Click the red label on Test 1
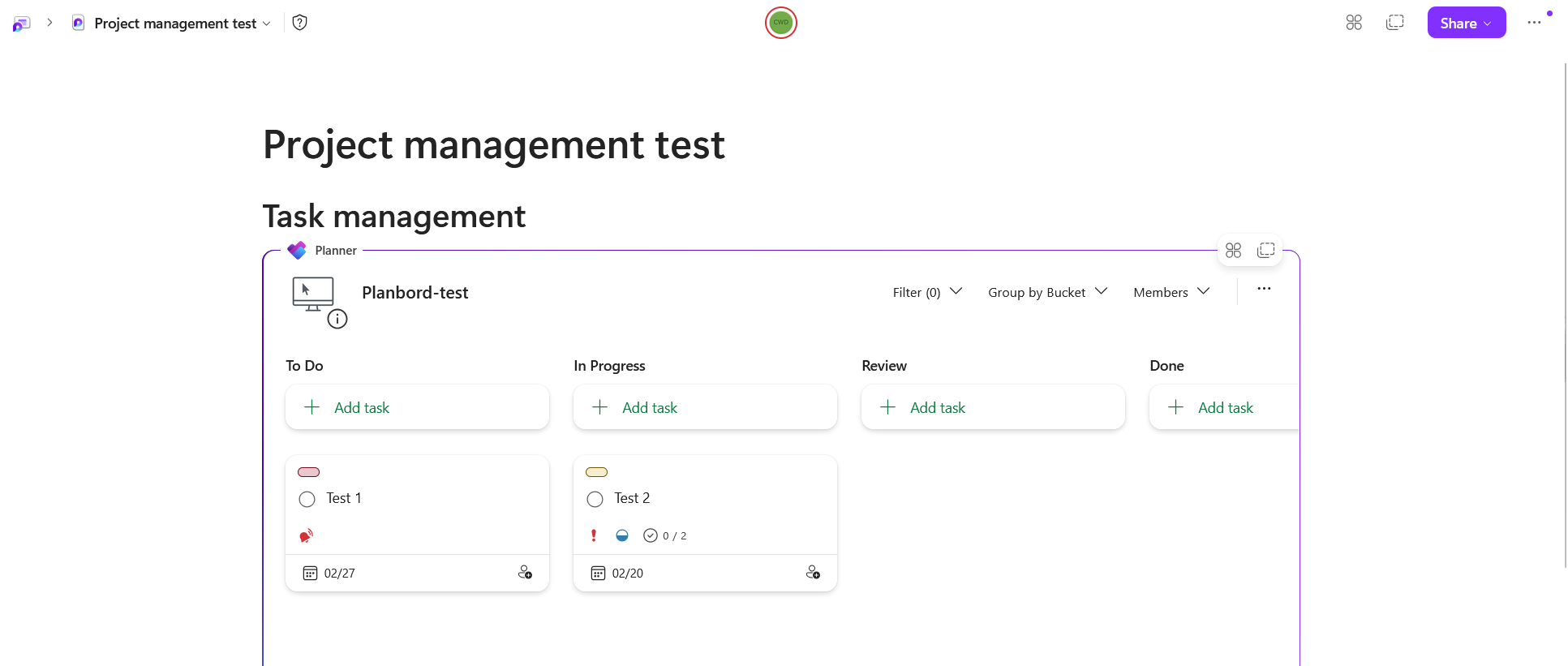Screen dimensions: 1568x666 click(308, 472)
